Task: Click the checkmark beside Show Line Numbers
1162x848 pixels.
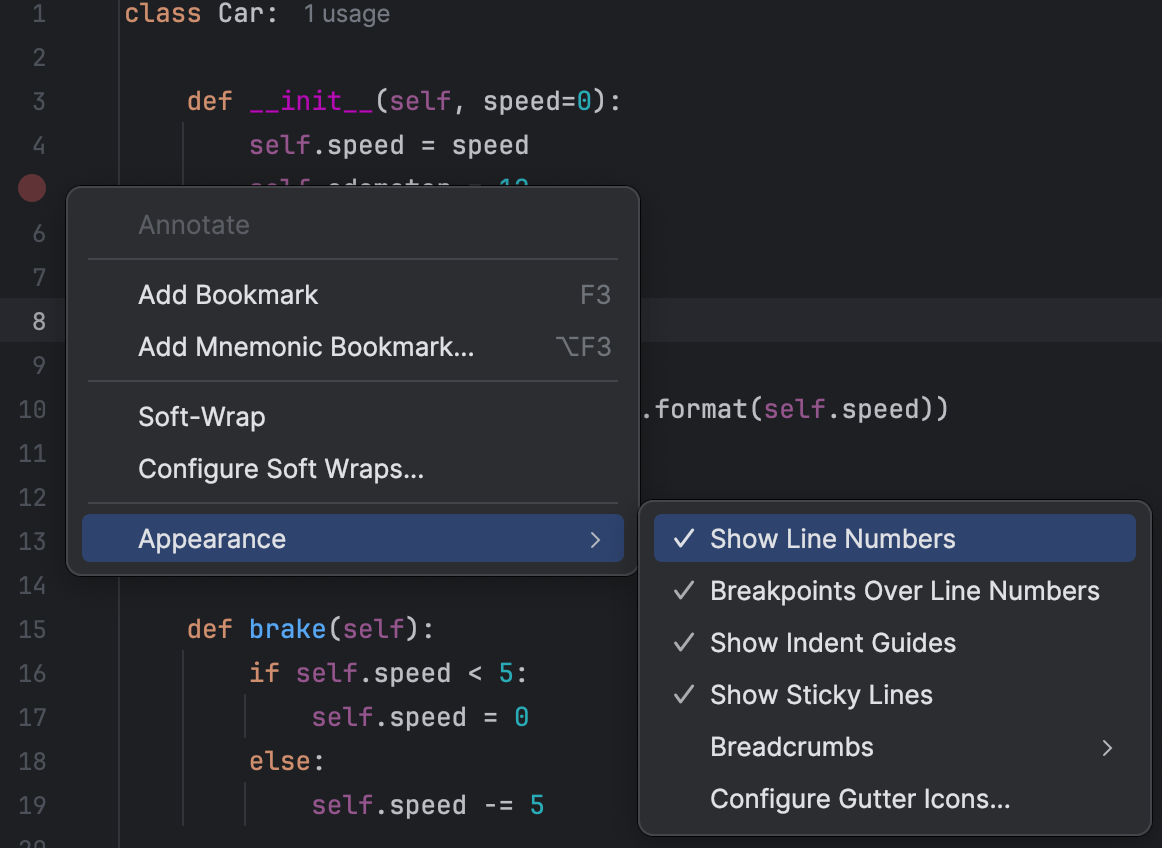Action: [683, 538]
